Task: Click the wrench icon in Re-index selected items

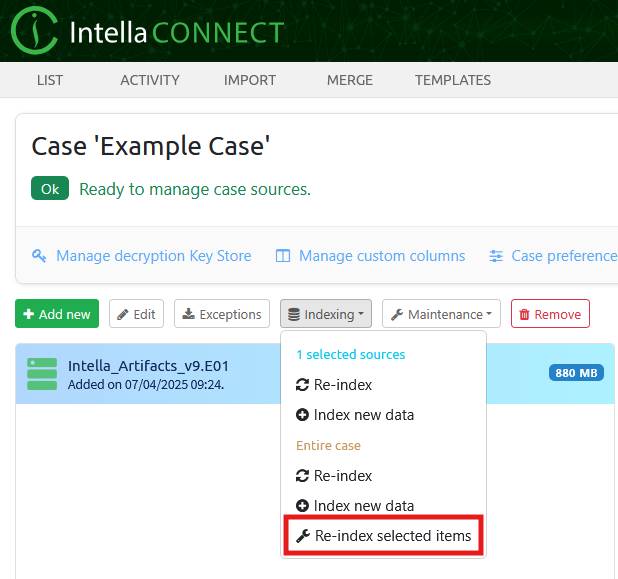Action: click(303, 536)
